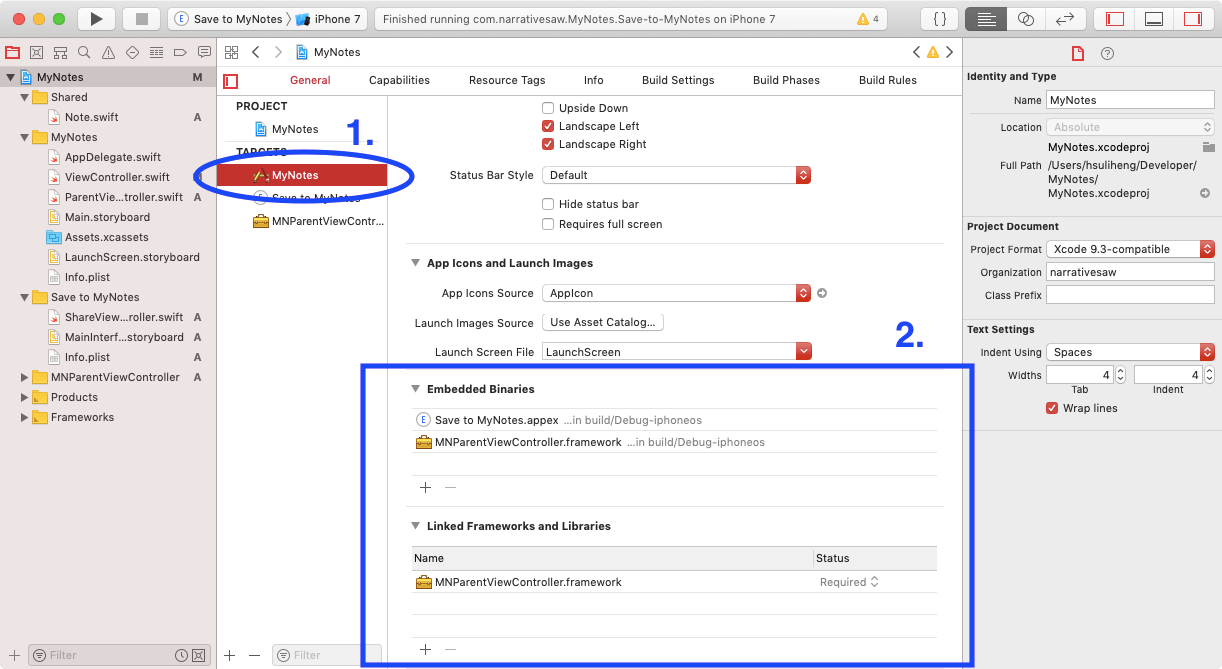Switch to the Assistant editor

(x=1025, y=19)
